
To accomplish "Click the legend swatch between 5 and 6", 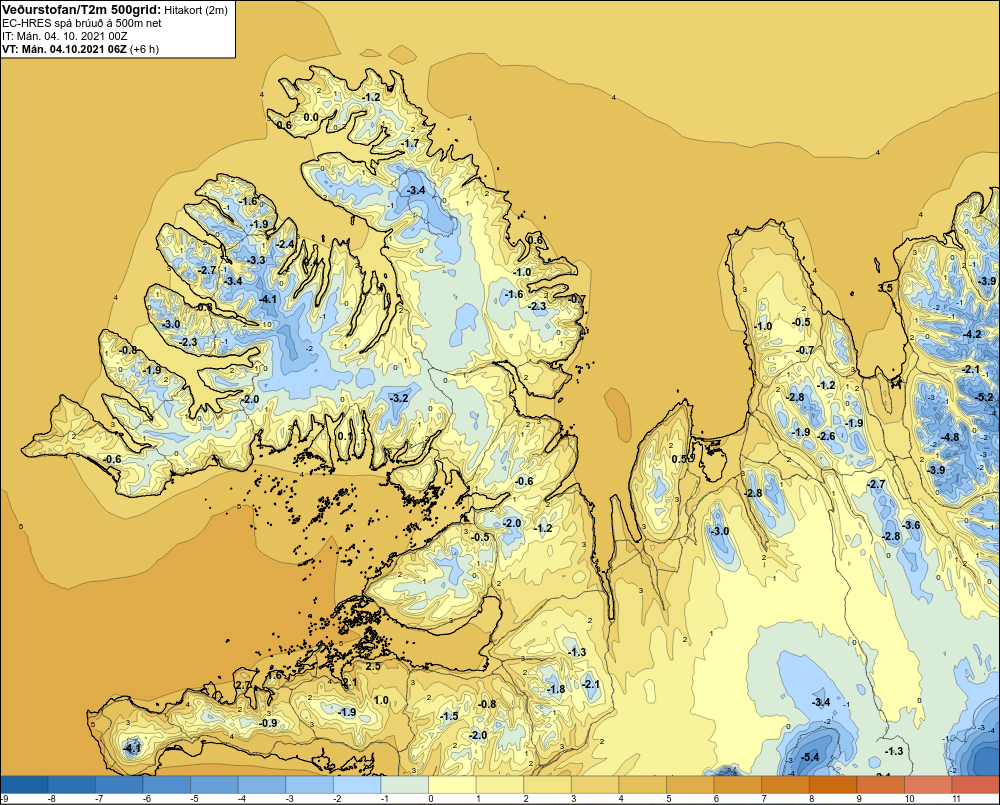I will [691, 785].
